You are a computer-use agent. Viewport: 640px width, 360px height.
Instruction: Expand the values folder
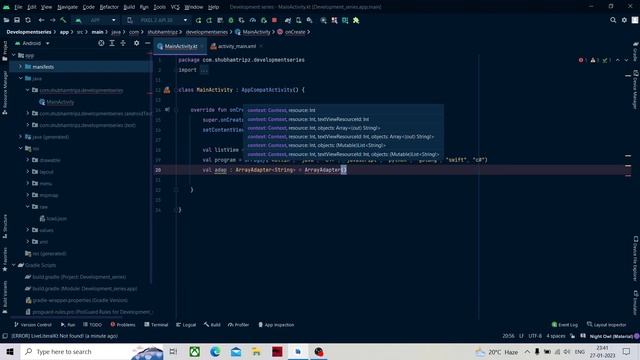click(28, 230)
